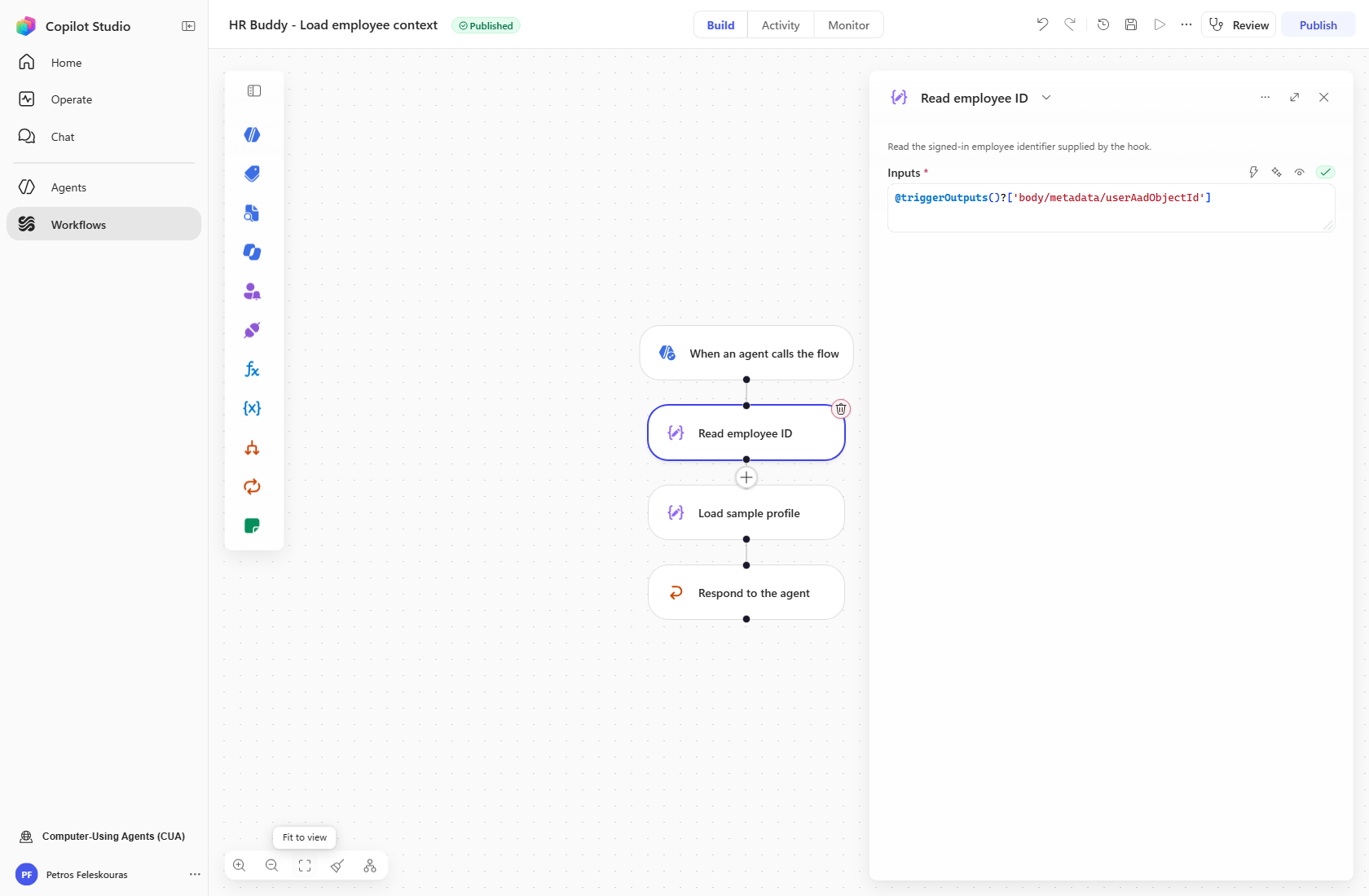The image size is (1369, 896).
Task: Undo the last change
Action: tap(1042, 24)
